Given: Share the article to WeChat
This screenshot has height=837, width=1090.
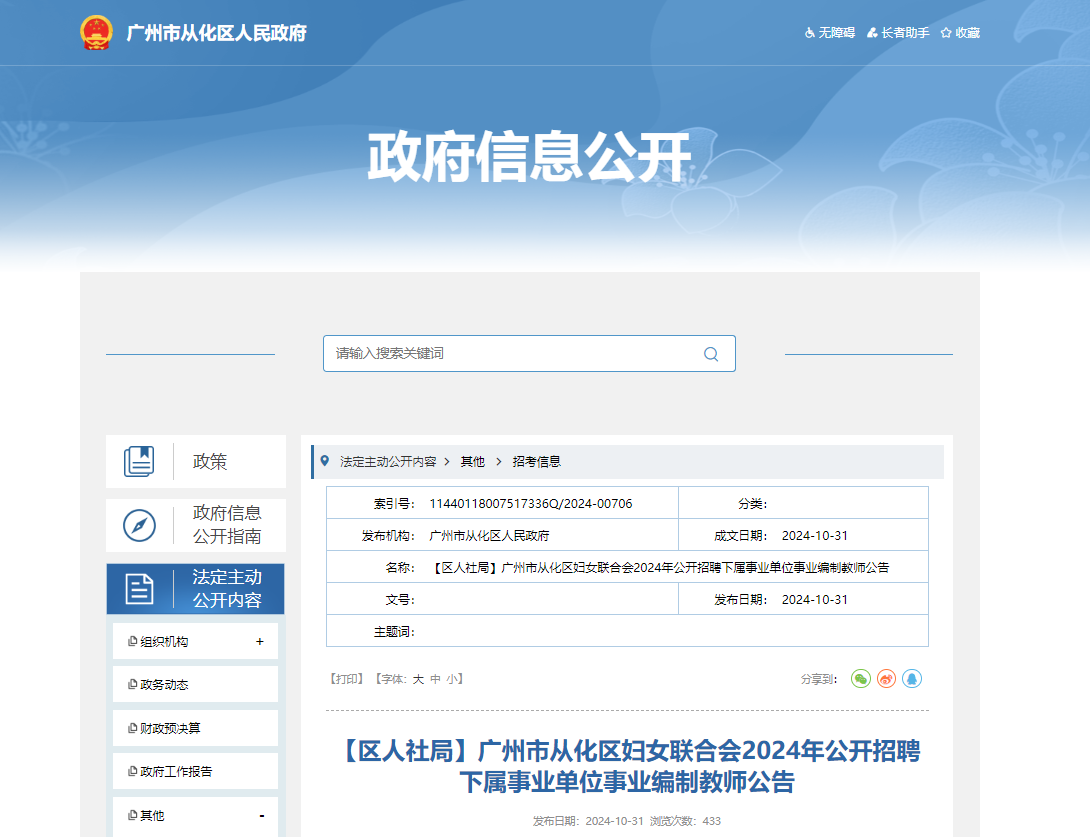Looking at the screenshot, I should (861, 679).
